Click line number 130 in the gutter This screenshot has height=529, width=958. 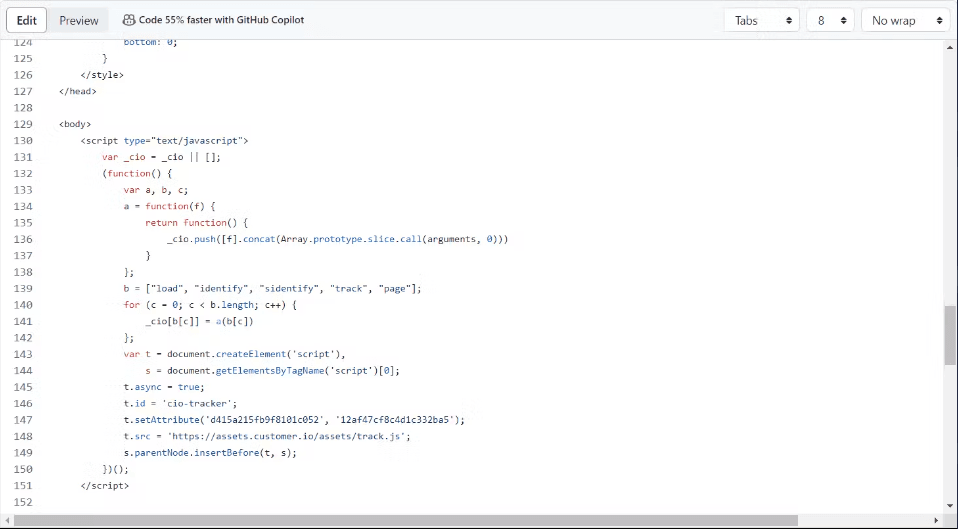[23, 140]
